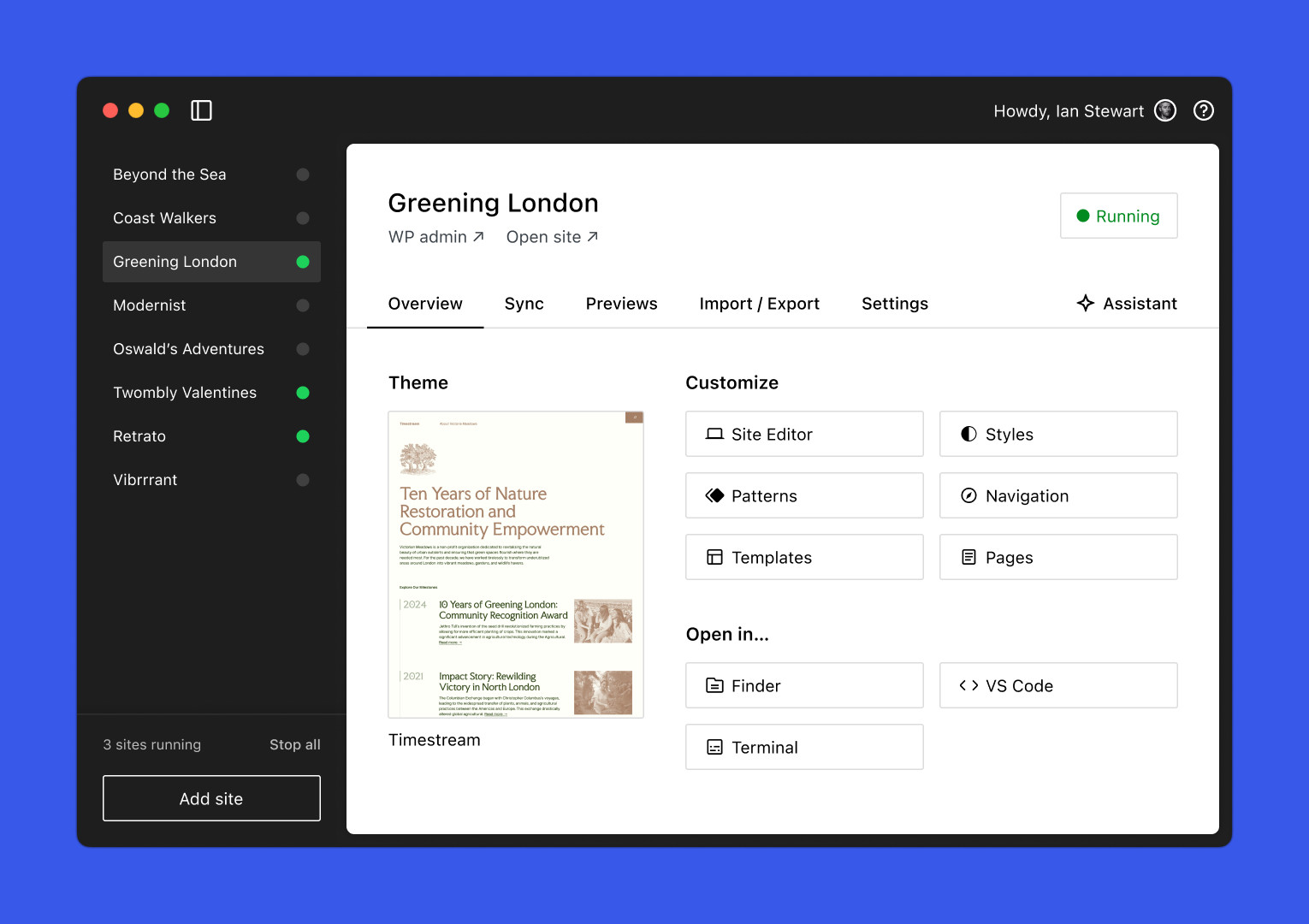The width and height of the screenshot is (1309, 924).
Task: Stop Retrato via its green dot
Action: click(303, 436)
